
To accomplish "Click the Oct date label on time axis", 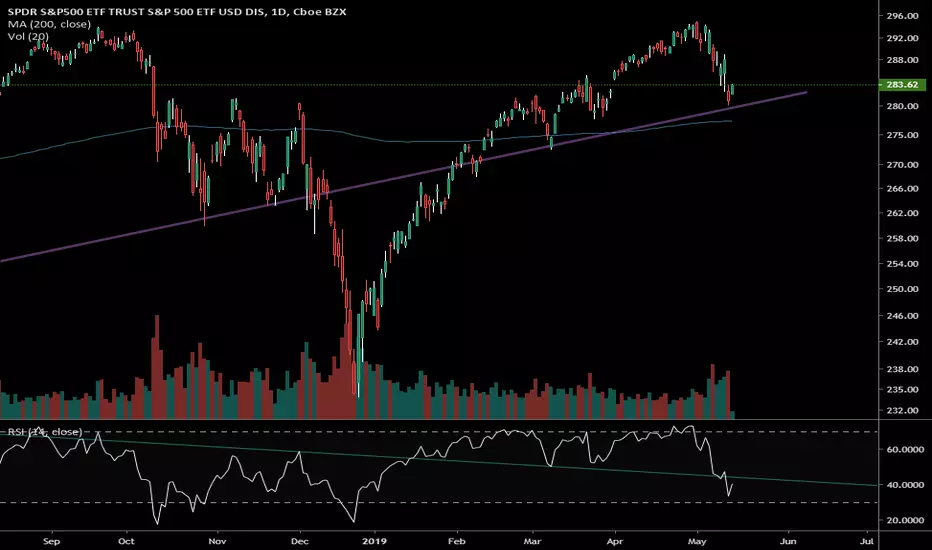I will coord(126,541).
